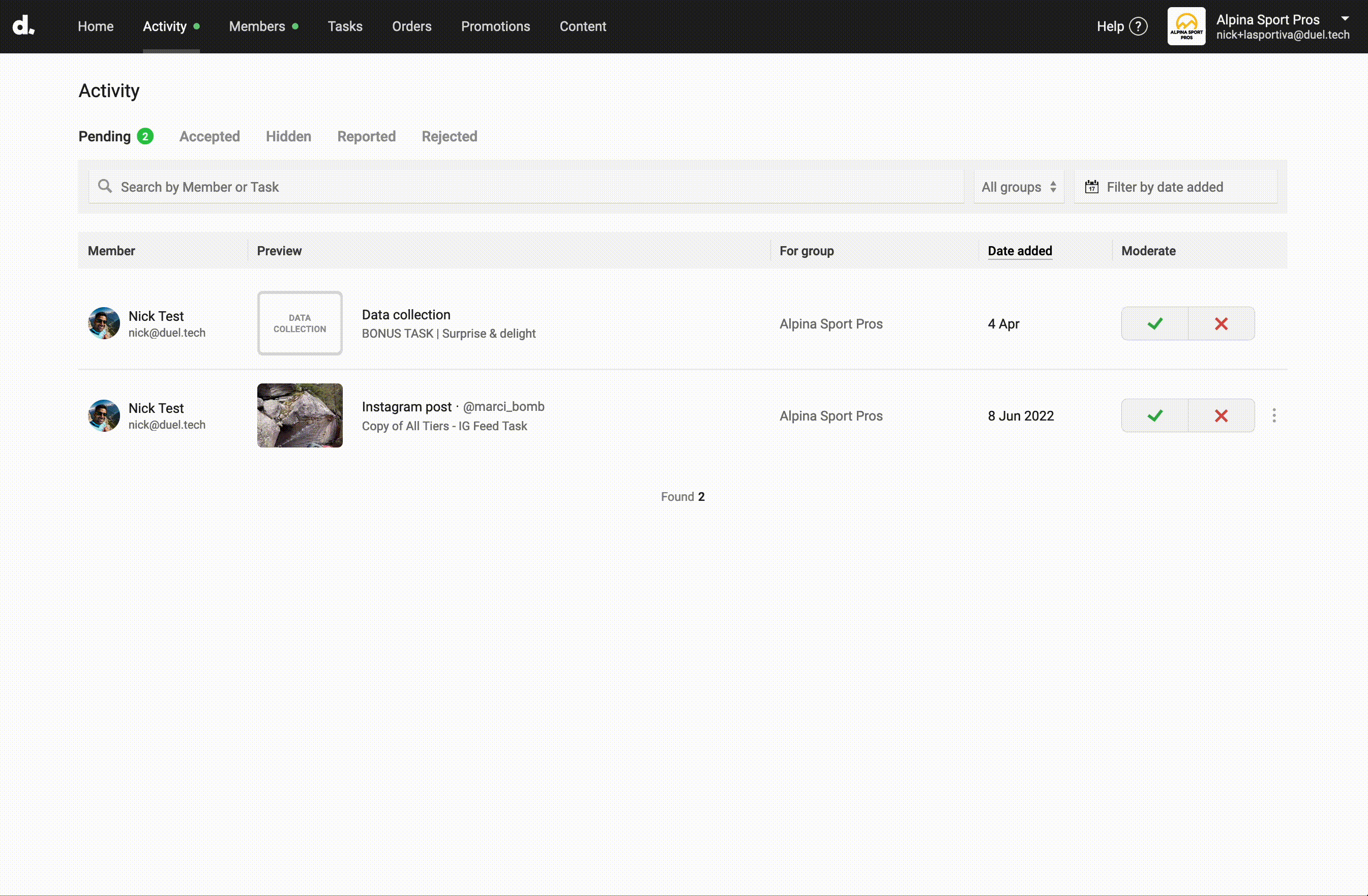Click the Duel logo icon
Image resolution: width=1368 pixels, height=896 pixels.
click(x=23, y=26)
